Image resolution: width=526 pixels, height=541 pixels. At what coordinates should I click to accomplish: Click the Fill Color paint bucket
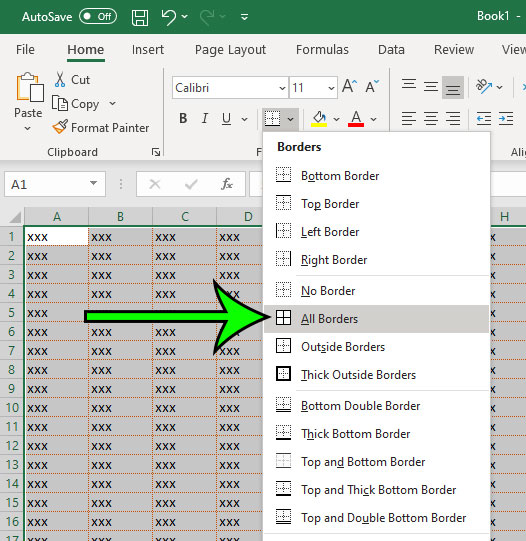tap(319, 119)
